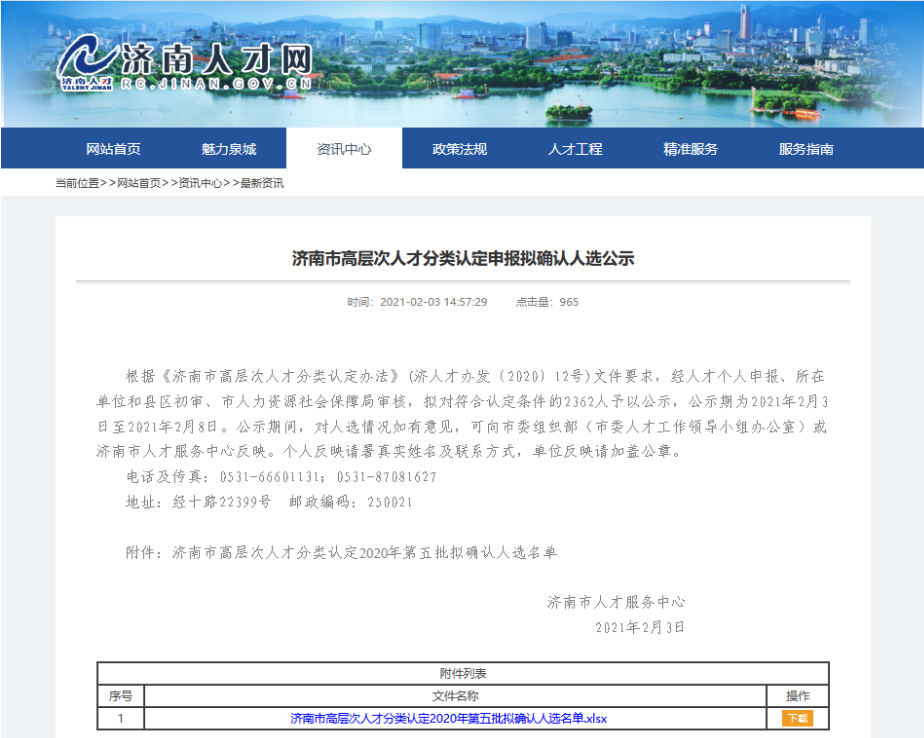The height and width of the screenshot is (738, 924).
Task: Select the 资讯中心 navigation tab
Action: (344, 149)
